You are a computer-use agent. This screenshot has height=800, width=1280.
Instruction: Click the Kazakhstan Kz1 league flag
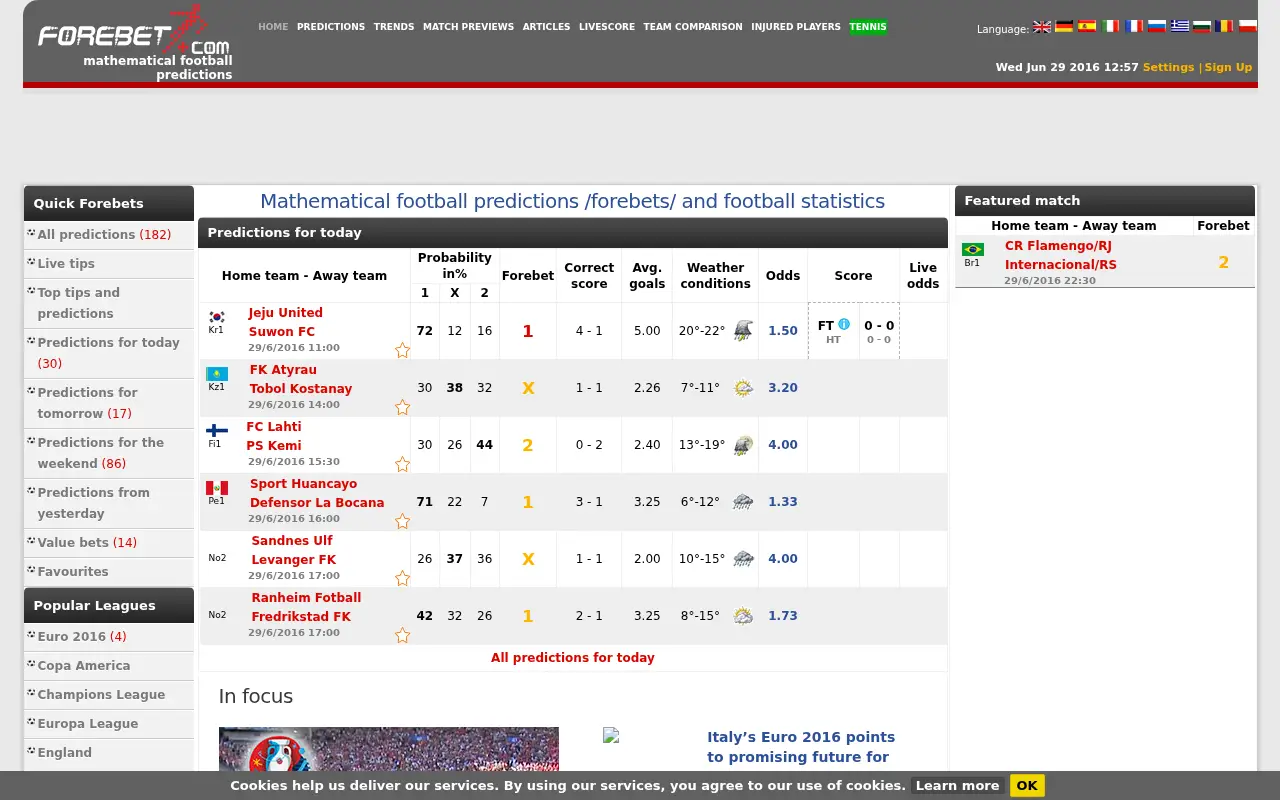pos(217,374)
